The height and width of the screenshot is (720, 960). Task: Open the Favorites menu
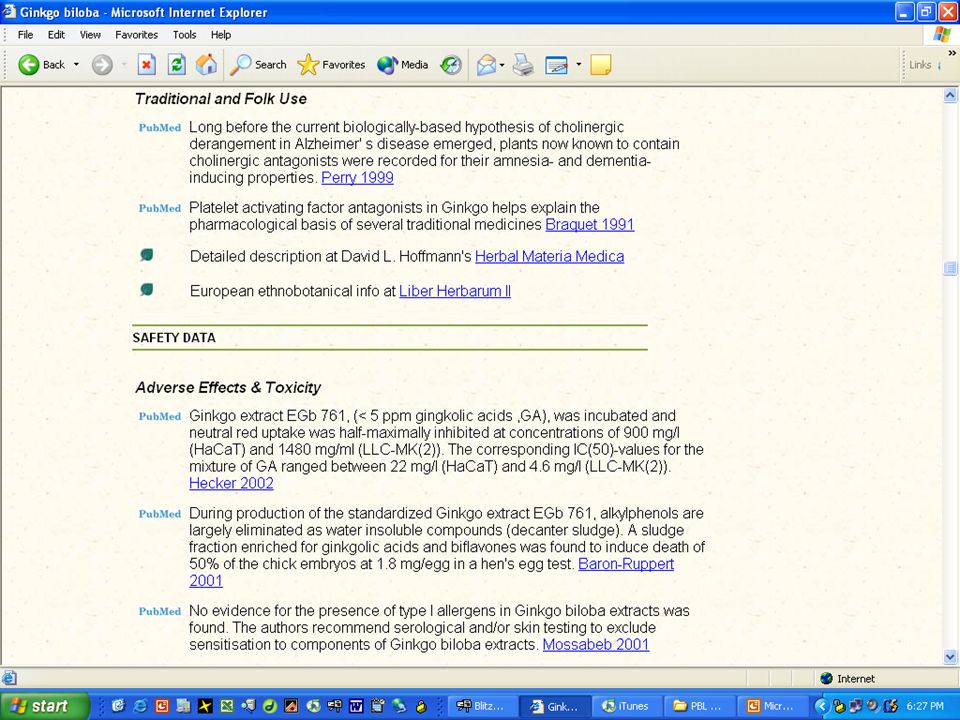tap(137, 35)
